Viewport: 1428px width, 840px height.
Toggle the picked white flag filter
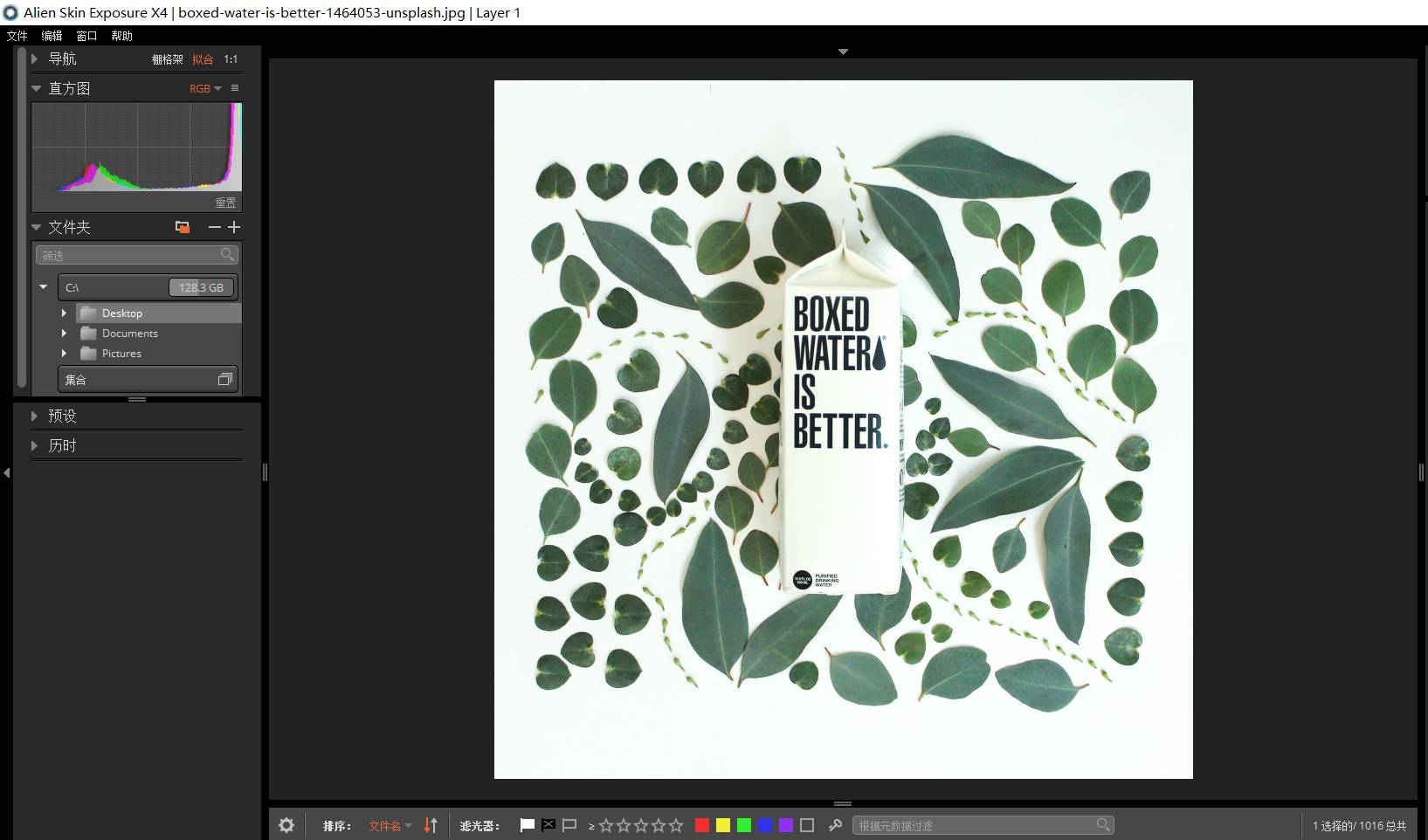coord(527,825)
